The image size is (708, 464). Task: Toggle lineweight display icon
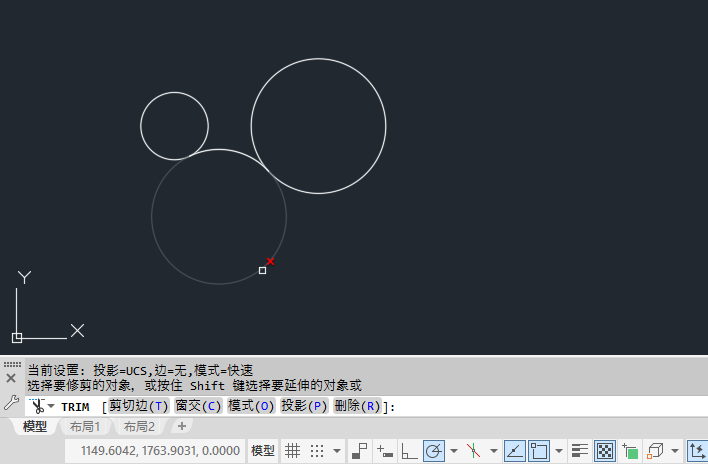coord(579,450)
